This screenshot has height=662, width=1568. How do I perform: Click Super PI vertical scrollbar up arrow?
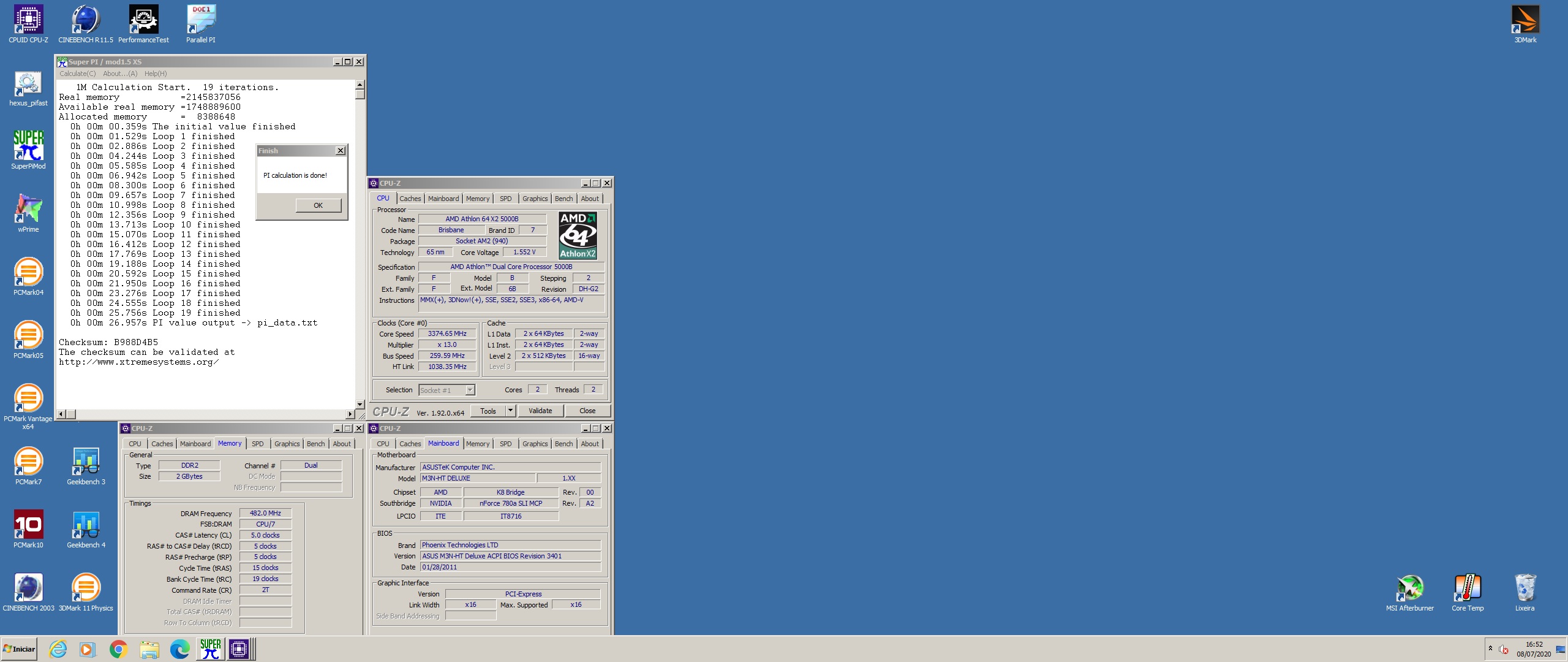(x=360, y=85)
